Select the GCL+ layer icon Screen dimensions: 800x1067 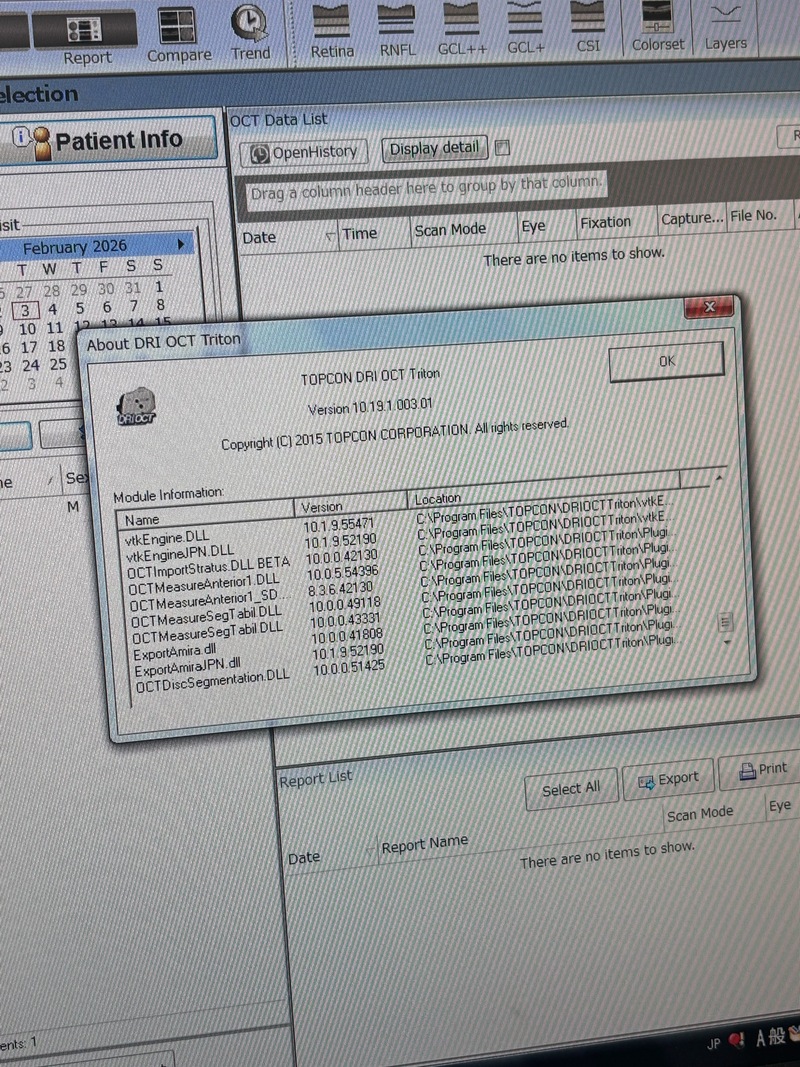pyautogui.click(x=525, y=28)
